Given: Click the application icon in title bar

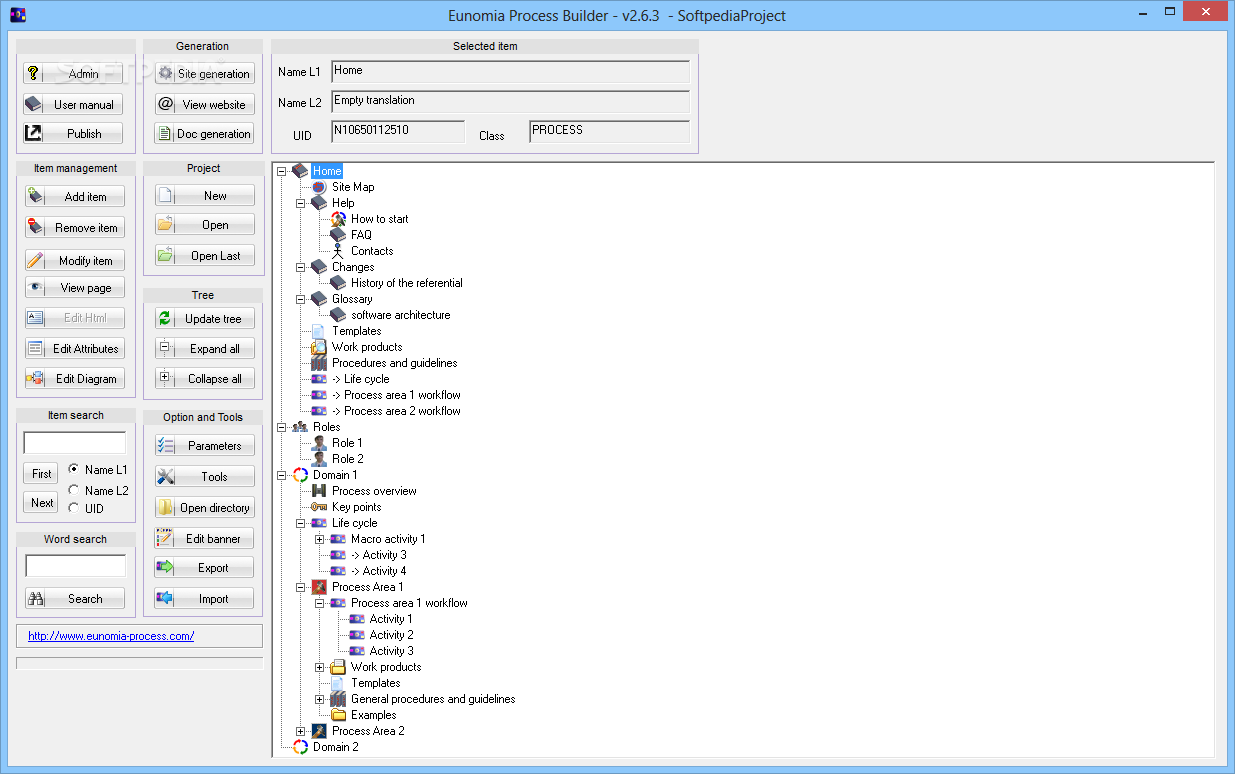Looking at the screenshot, I should (17, 15).
